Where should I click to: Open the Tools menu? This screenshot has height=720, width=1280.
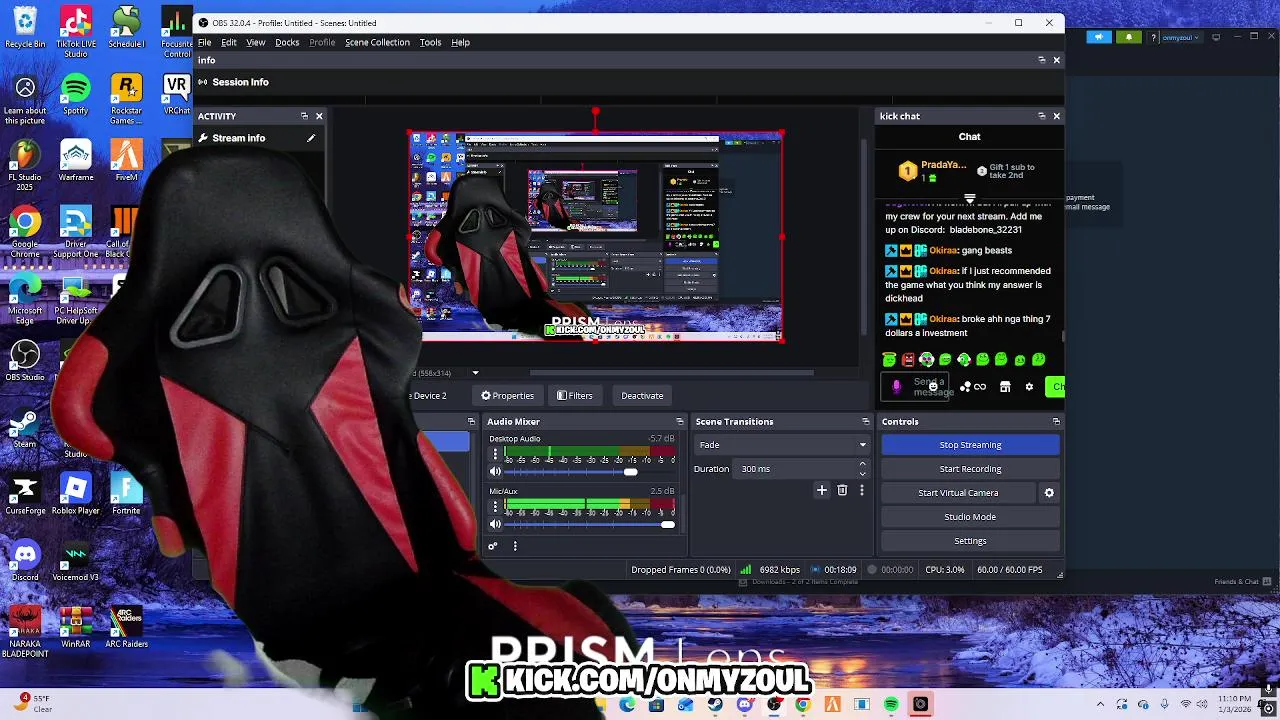point(430,42)
